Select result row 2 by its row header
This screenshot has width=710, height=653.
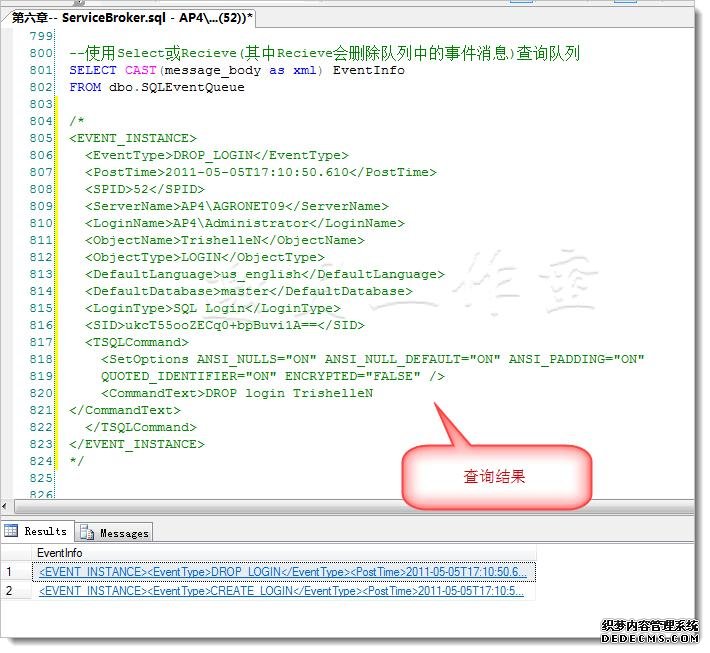14,591
